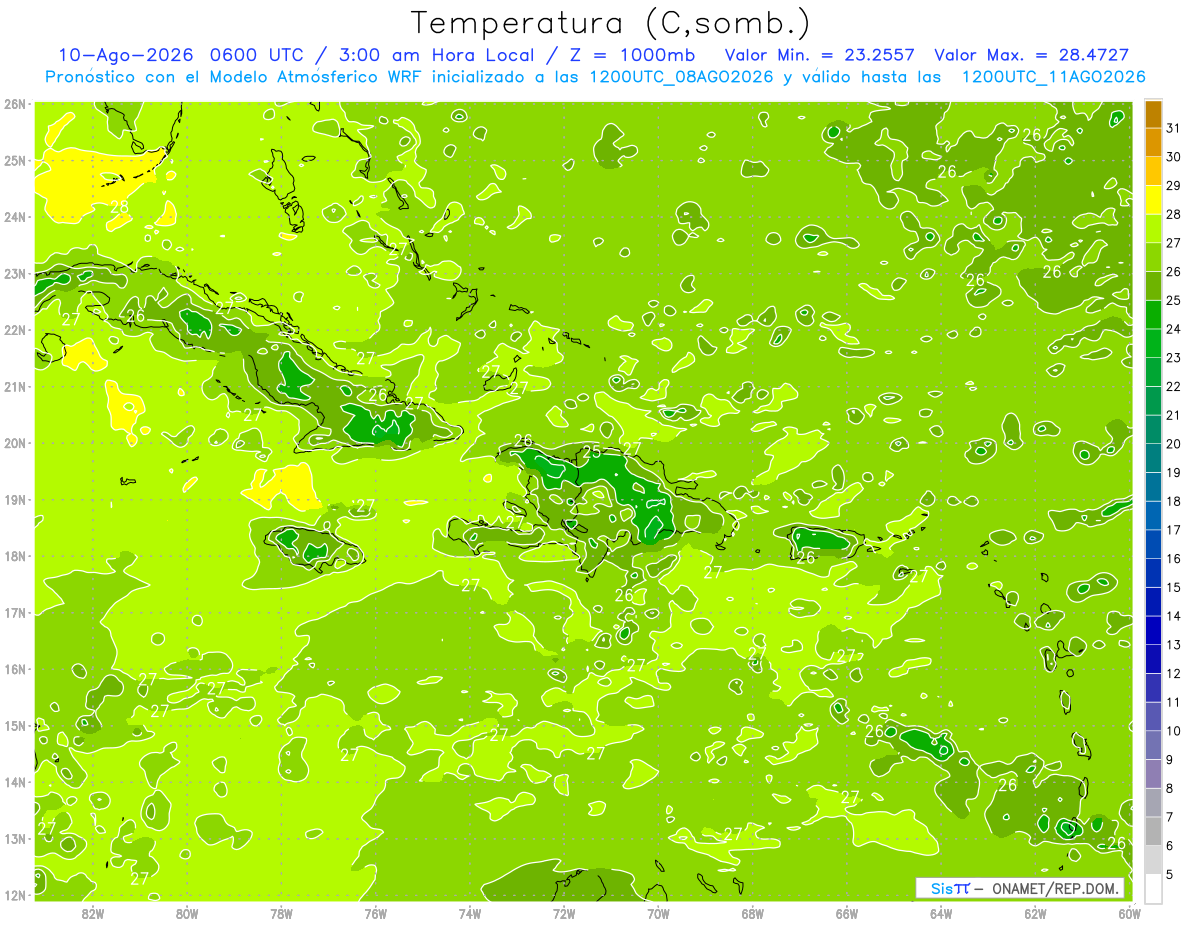
Task: Click the white legend swatch below 5
Action: 1153,888
